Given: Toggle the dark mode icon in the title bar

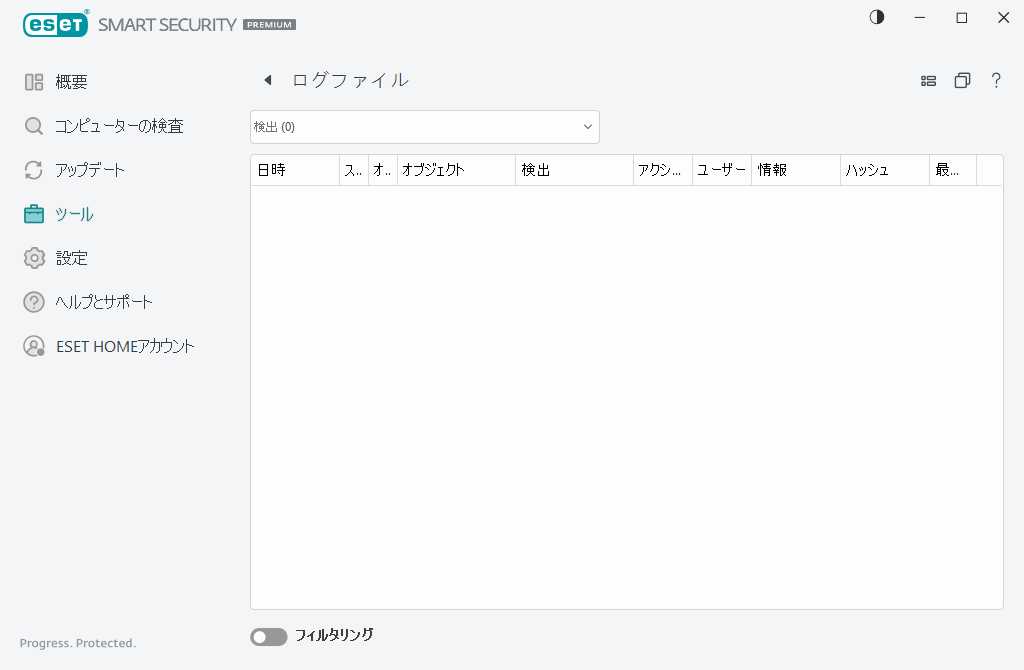Looking at the screenshot, I should coord(876,17).
